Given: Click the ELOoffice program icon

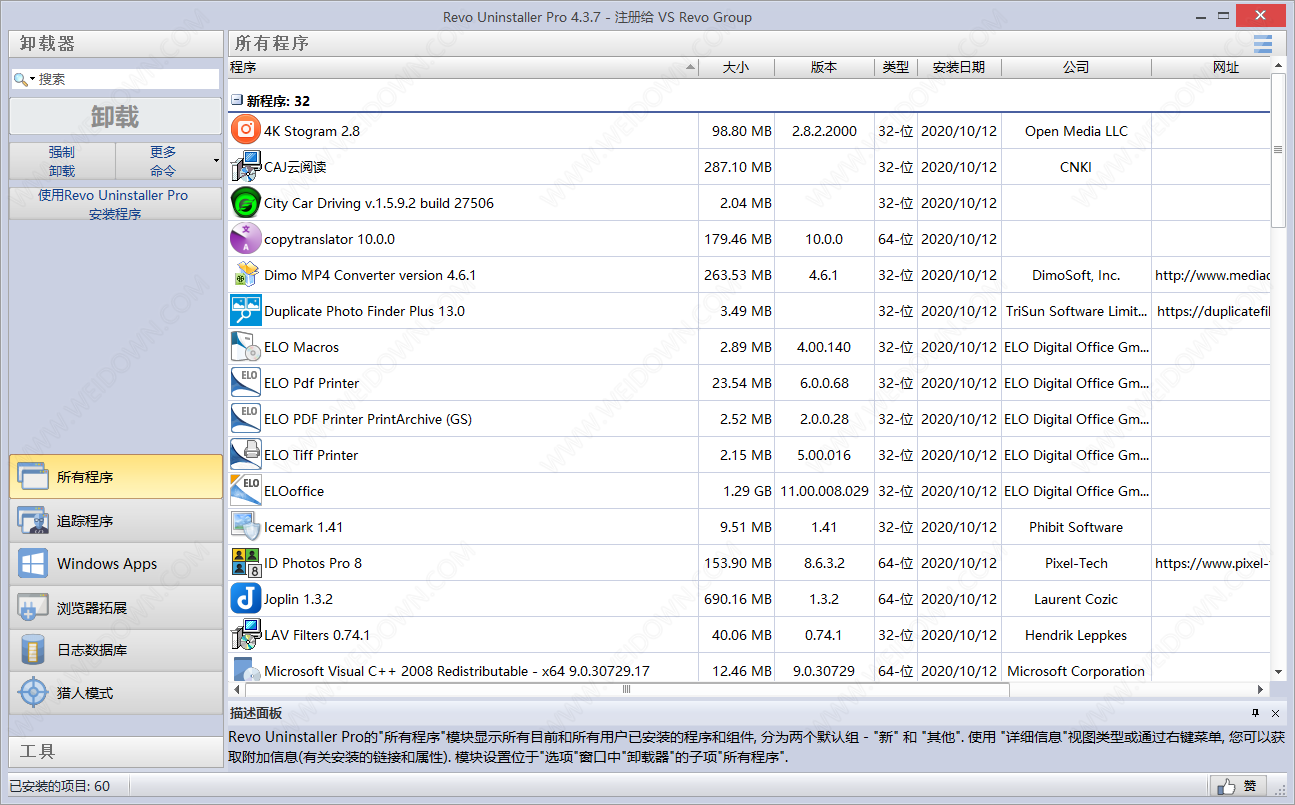Looking at the screenshot, I should [245, 490].
